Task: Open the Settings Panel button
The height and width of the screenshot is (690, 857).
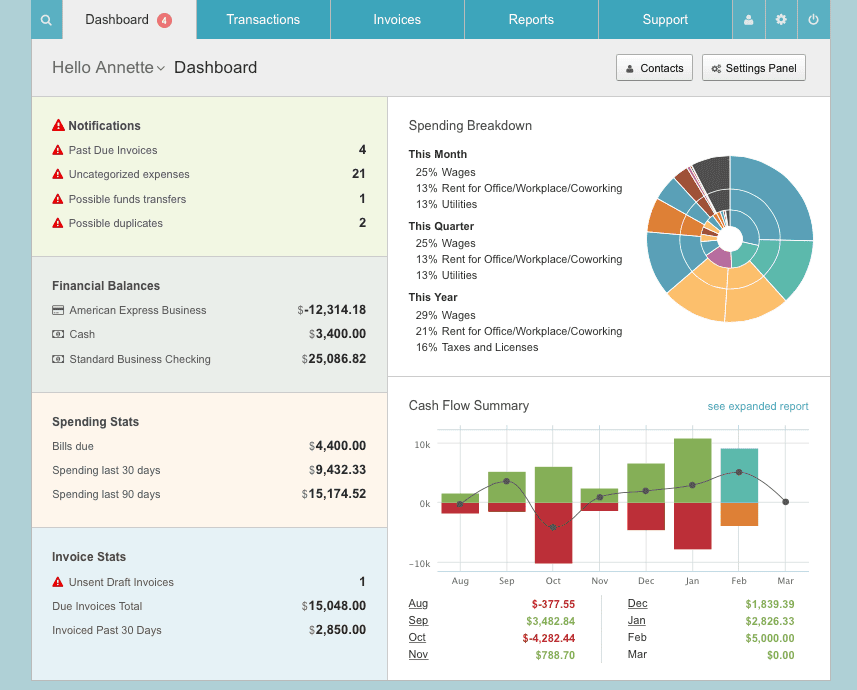Action: pyautogui.click(x=754, y=68)
